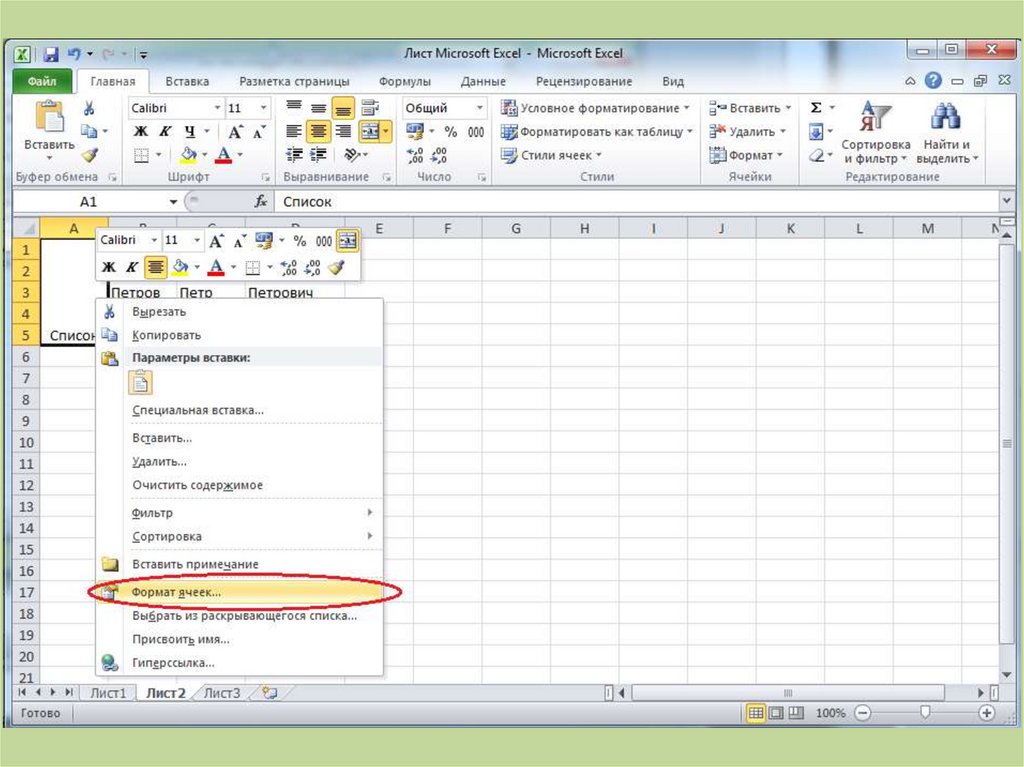Click the paste clipboard icon under Параметры вставки
The image size is (1024, 767).
(142, 382)
